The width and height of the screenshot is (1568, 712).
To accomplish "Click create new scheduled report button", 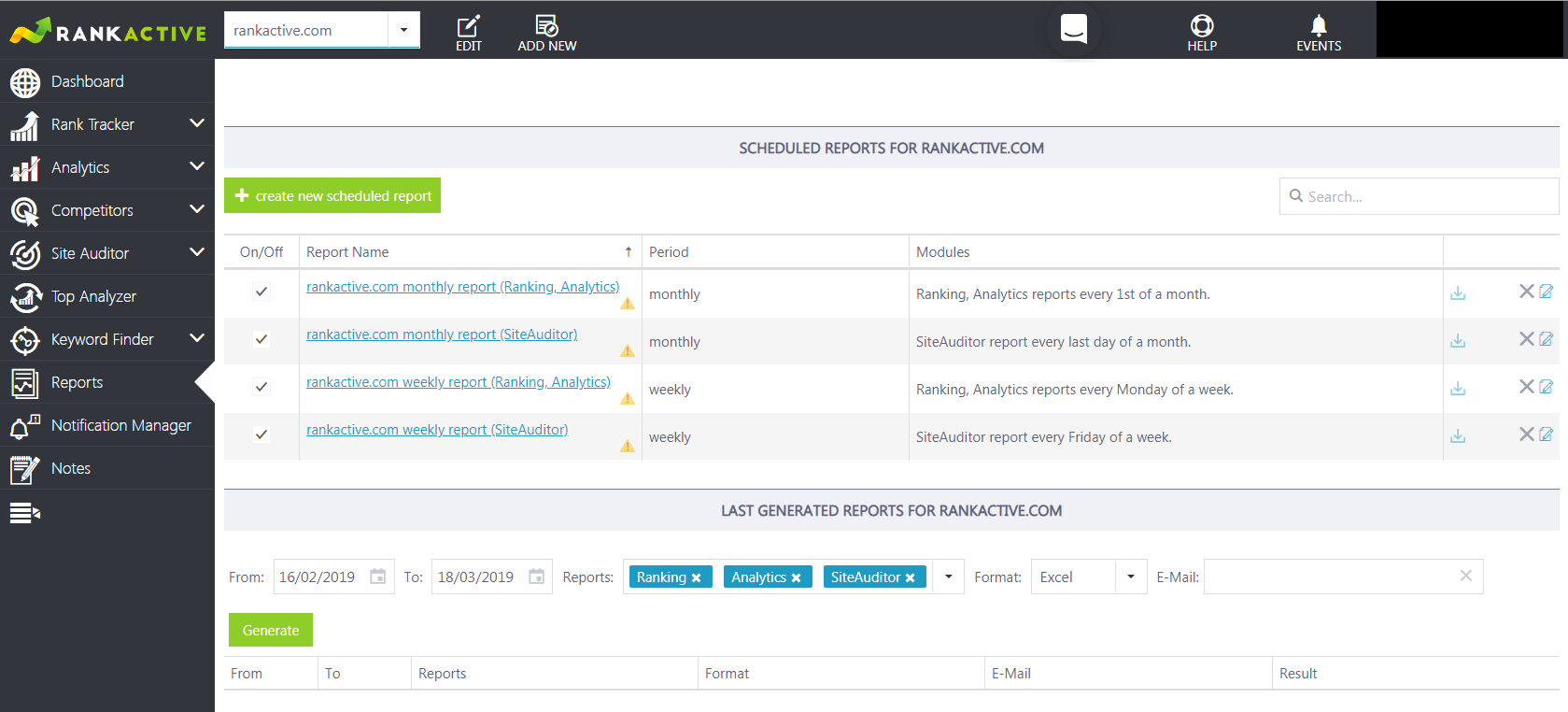I will [332, 195].
